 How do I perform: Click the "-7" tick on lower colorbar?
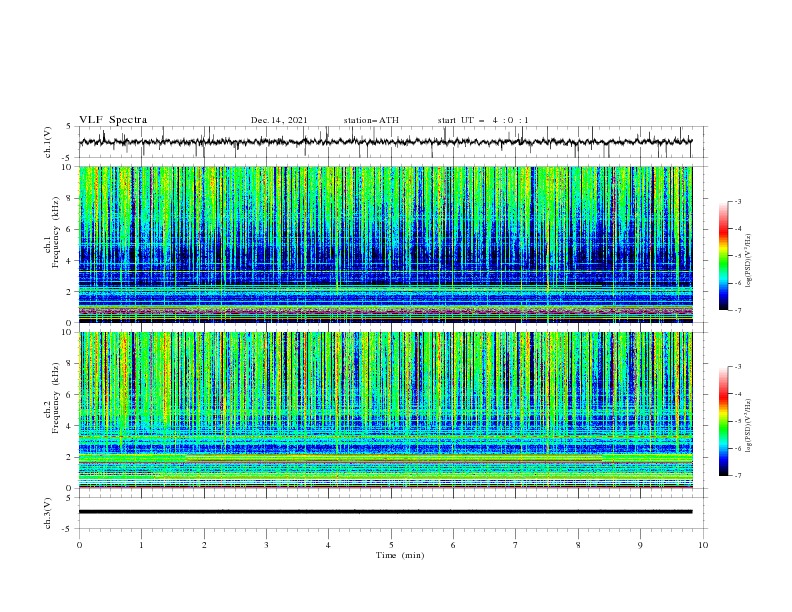pos(738,476)
